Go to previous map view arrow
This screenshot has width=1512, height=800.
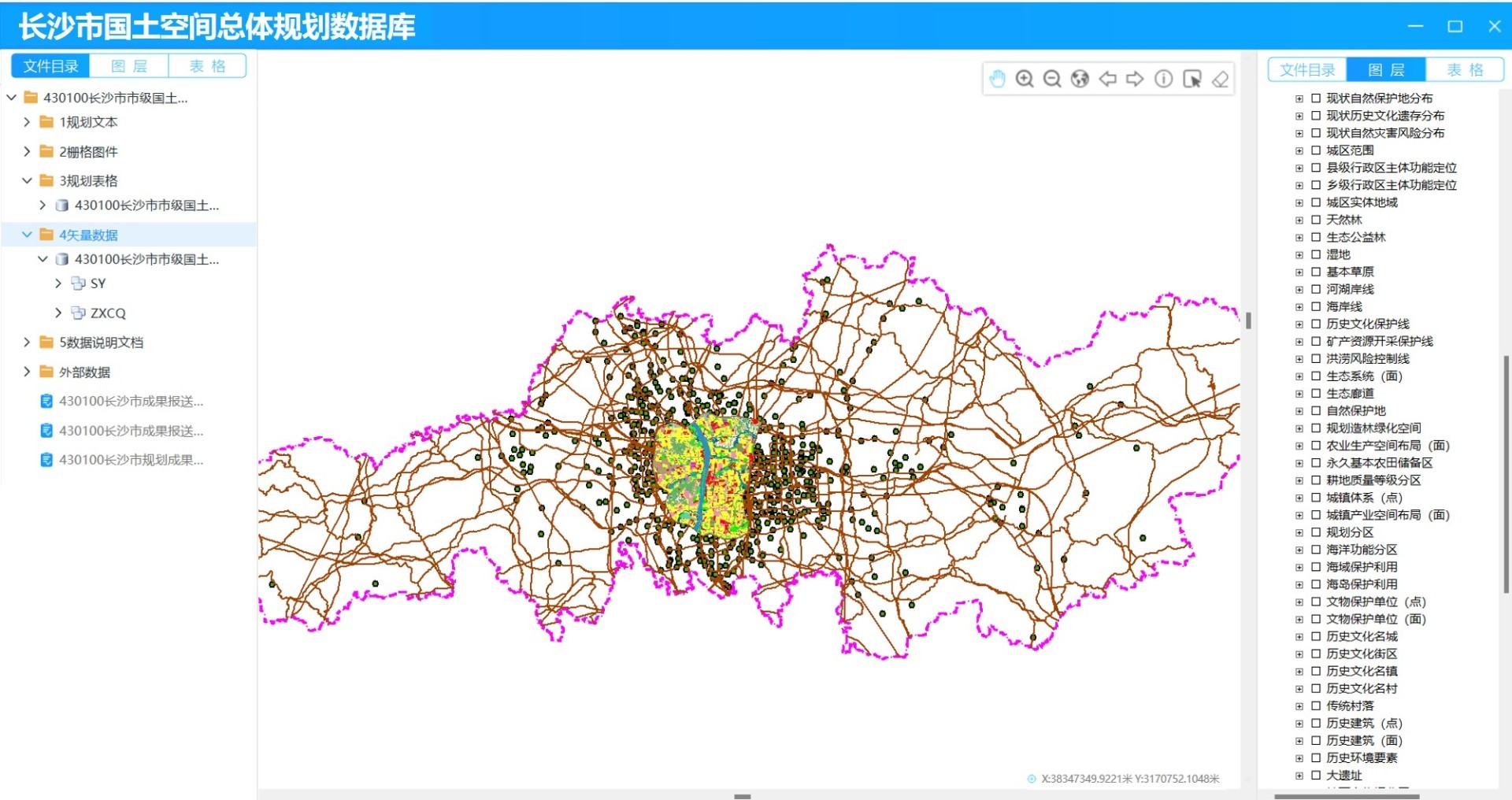1108,79
